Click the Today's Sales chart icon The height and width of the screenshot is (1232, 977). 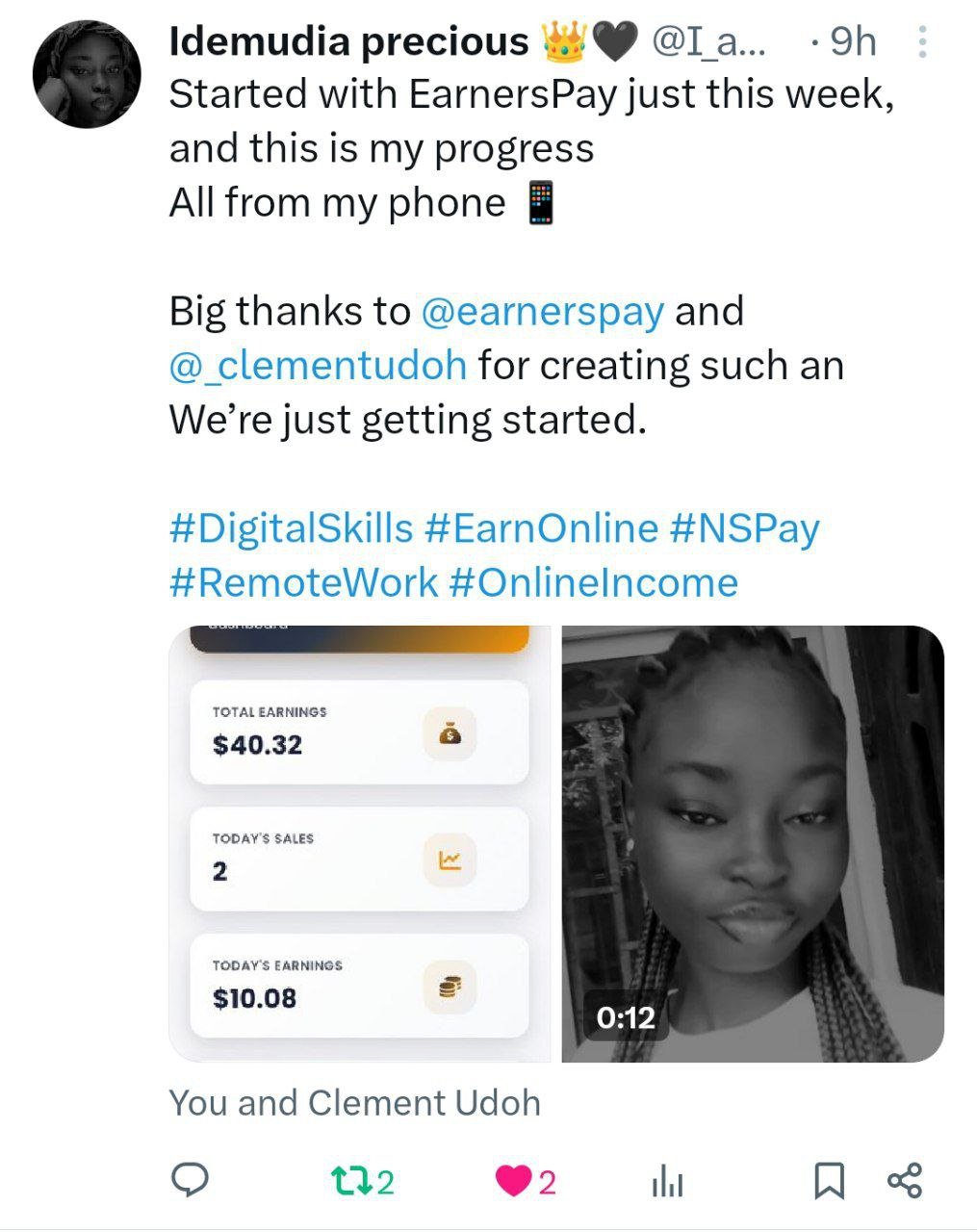(450, 860)
